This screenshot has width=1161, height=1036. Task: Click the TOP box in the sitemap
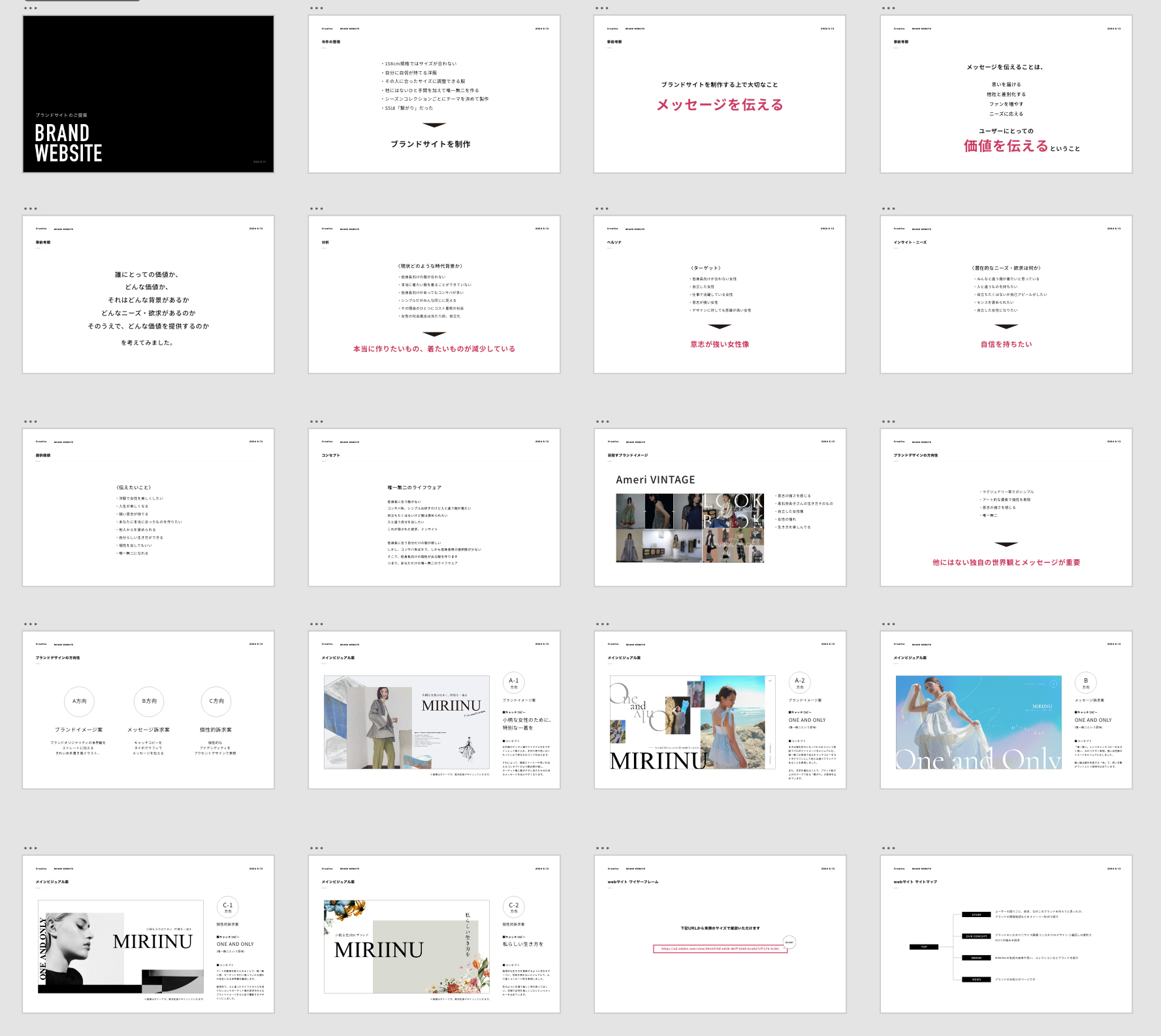click(924, 947)
